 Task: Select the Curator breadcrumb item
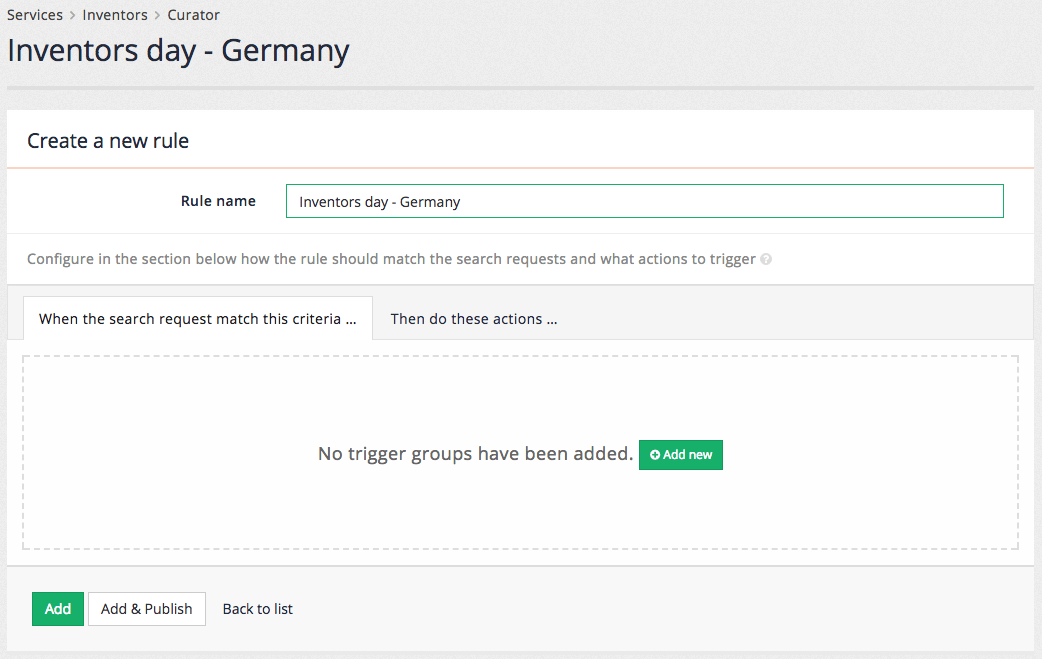tap(193, 14)
